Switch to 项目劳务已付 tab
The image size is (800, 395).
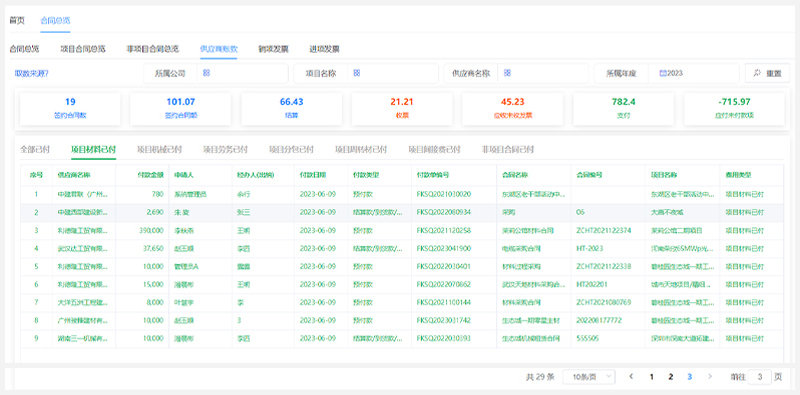225,150
